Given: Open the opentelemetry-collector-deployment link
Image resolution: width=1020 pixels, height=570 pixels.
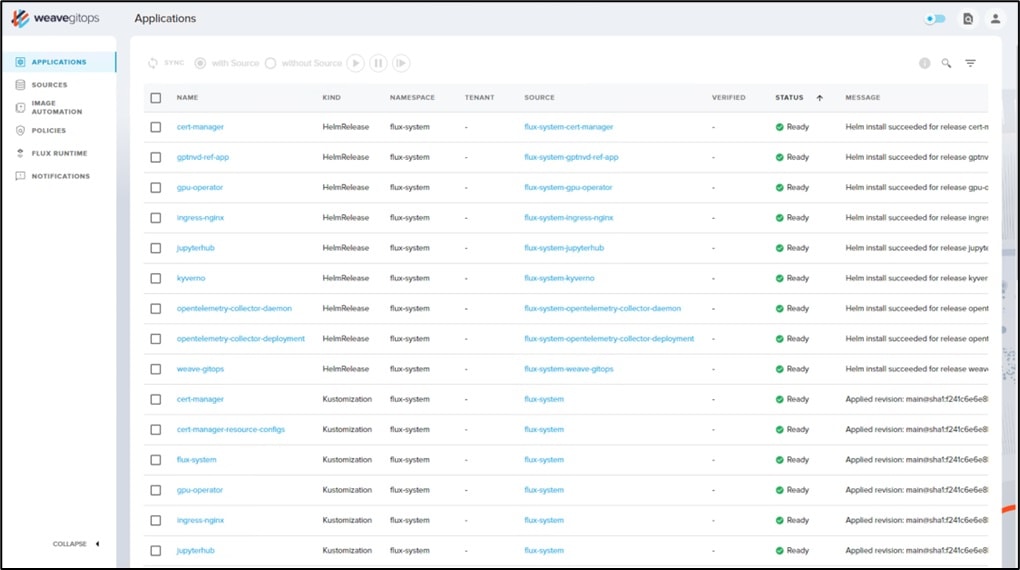Looking at the screenshot, I should click(x=241, y=338).
